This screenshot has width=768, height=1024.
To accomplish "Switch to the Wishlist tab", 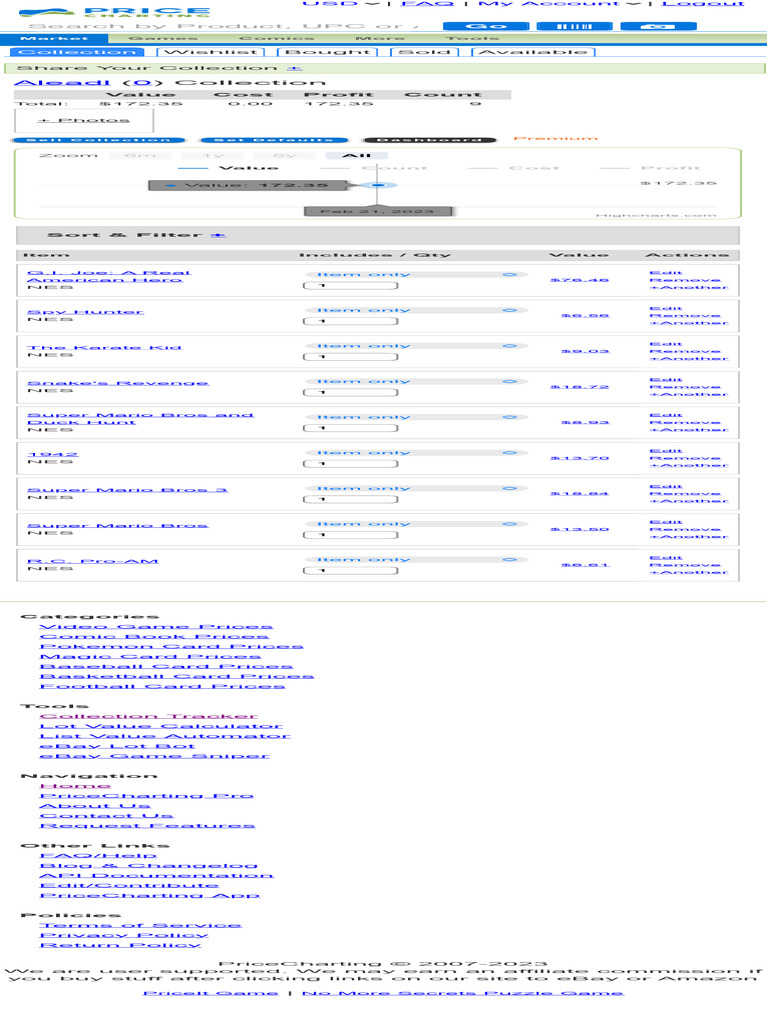I will pyautogui.click(x=212, y=52).
